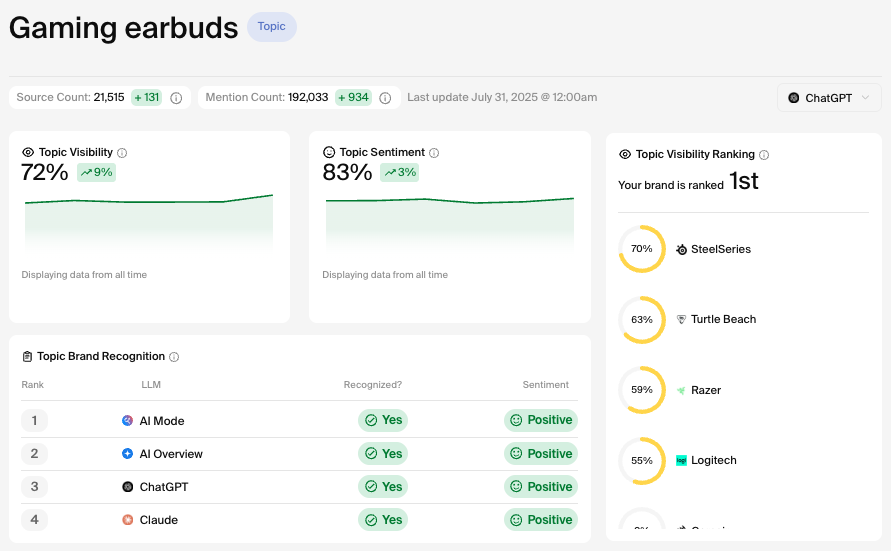Image resolution: width=891 pixels, height=551 pixels.
Task: Click the Topic Brand Recognition info icon
Action: pyautogui.click(x=174, y=357)
